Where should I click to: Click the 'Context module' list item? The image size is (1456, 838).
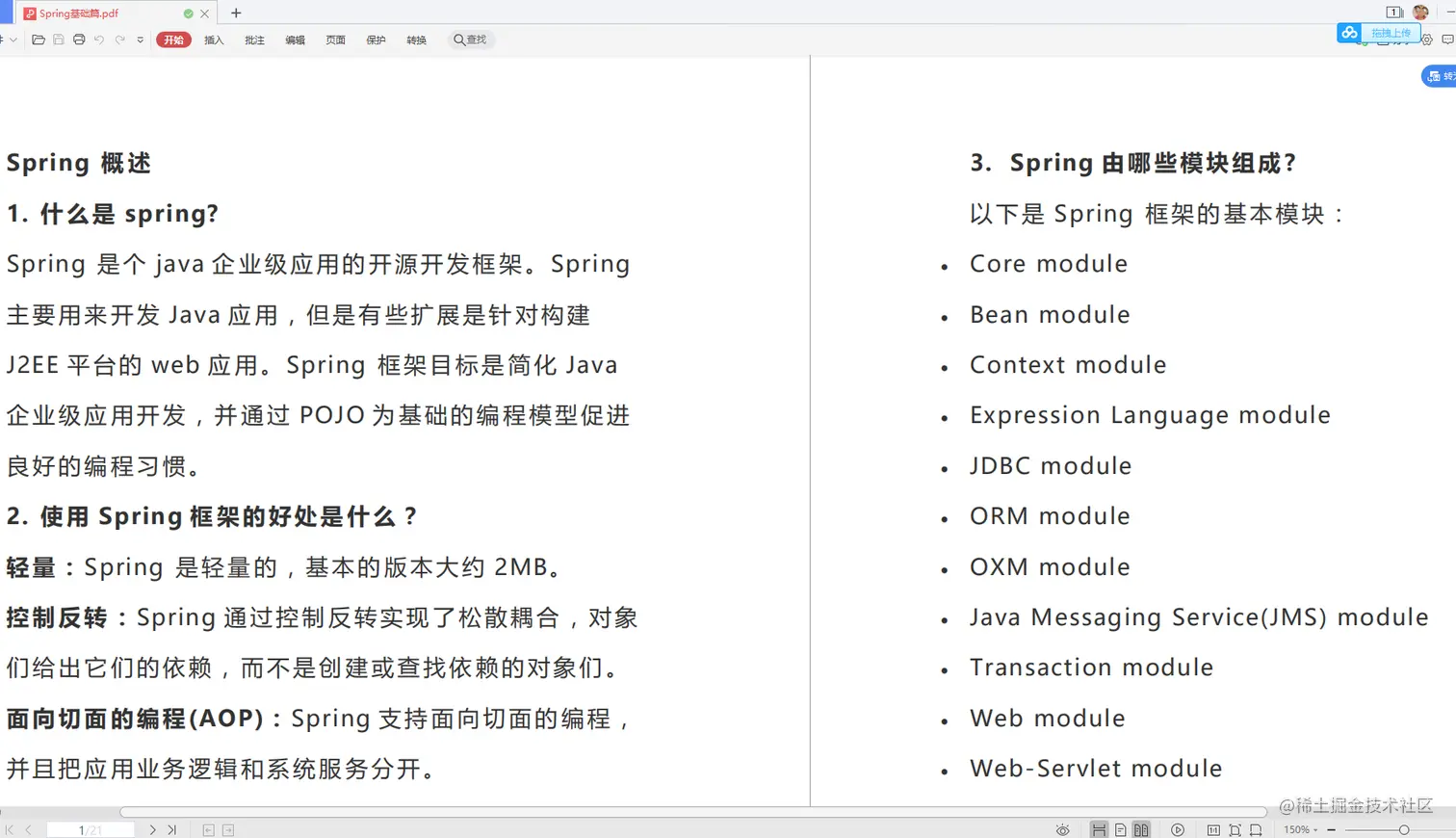[x=1068, y=365]
